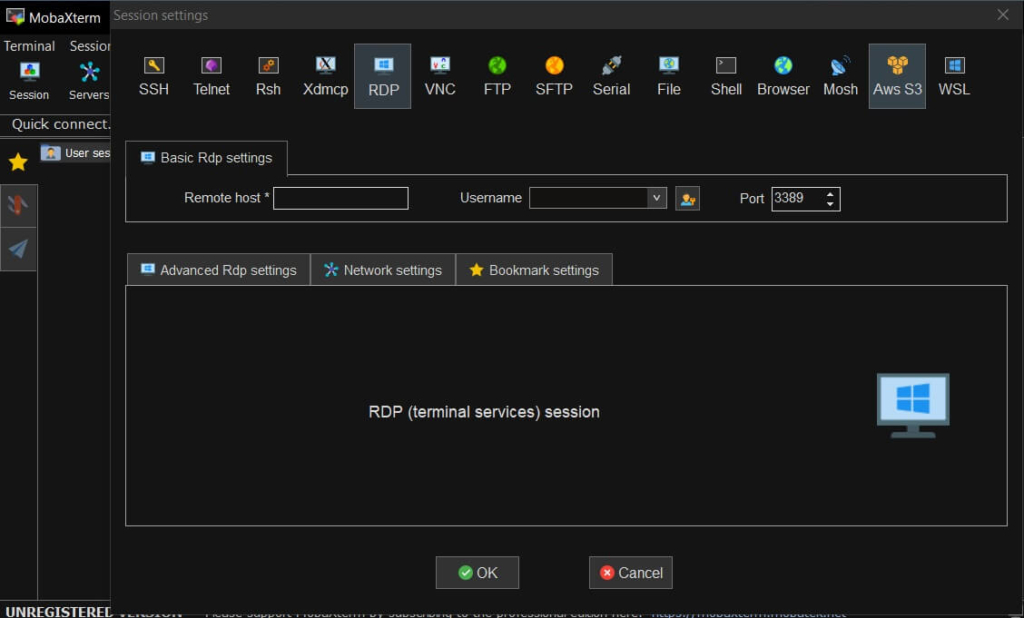This screenshot has width=1024, height=618.
Task: Select the SSH session type
Action: 153,76
